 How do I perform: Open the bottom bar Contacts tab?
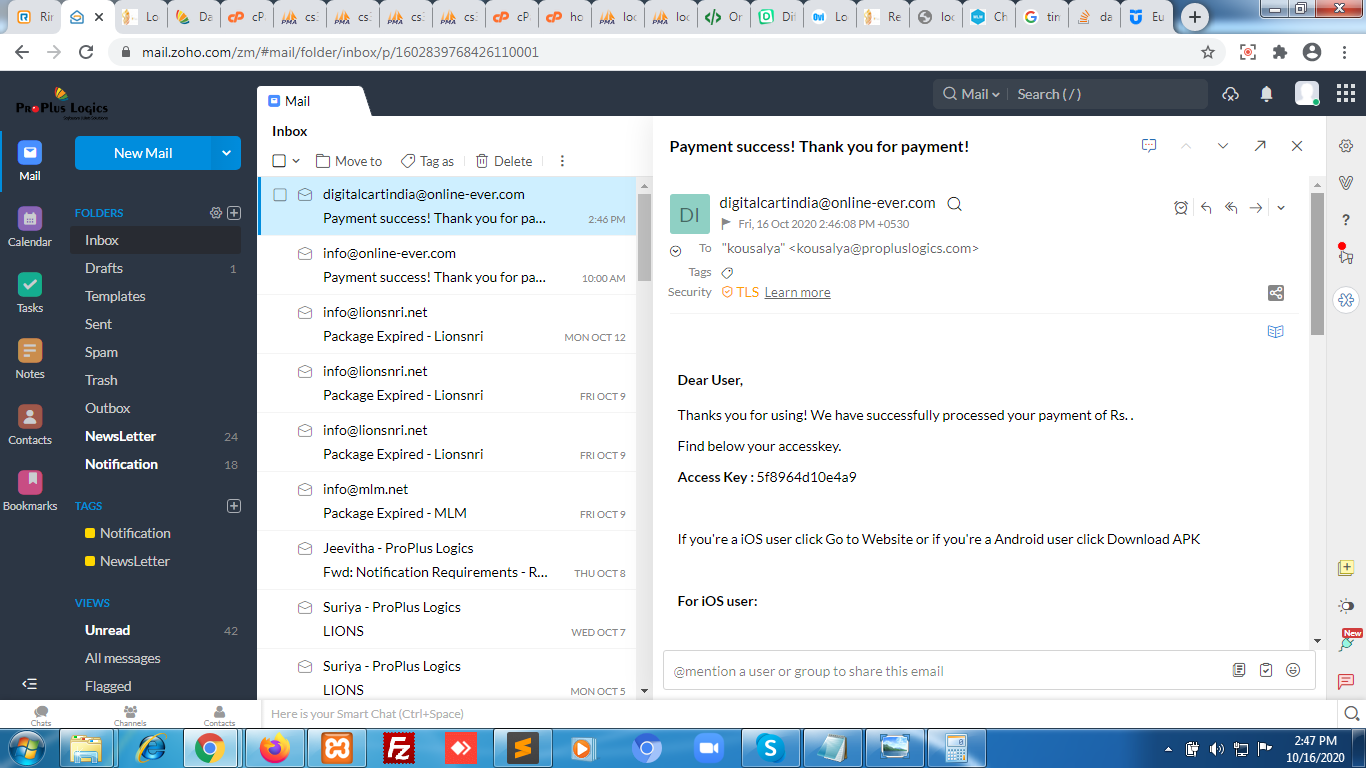coord(219,715)
